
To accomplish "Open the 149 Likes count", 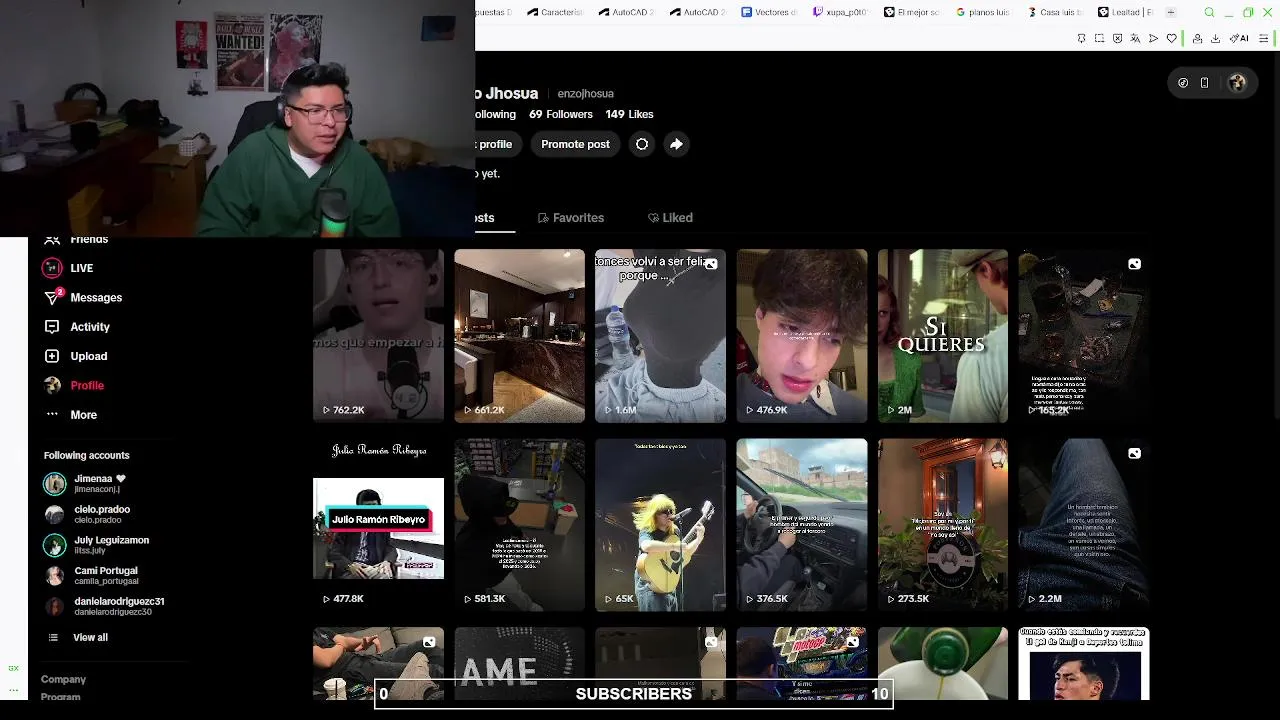I will 629,114.
